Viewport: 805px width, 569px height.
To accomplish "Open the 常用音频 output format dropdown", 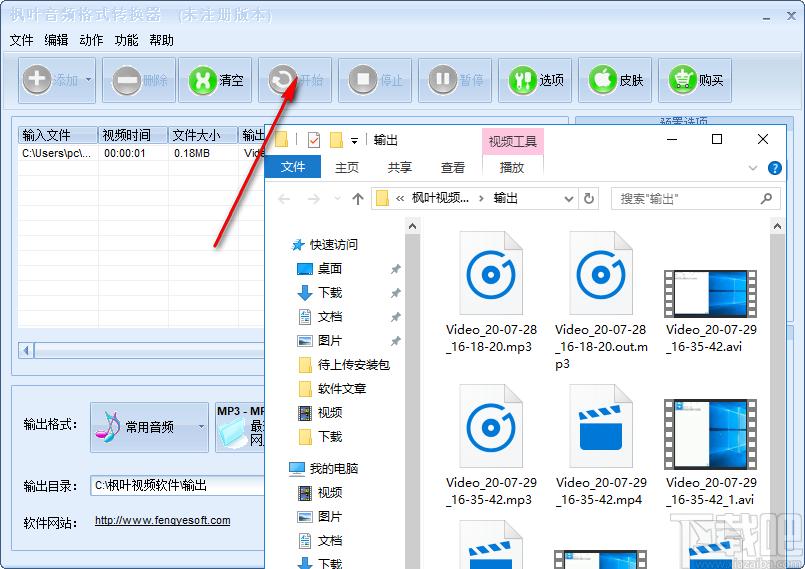I will tap(149, 427).
